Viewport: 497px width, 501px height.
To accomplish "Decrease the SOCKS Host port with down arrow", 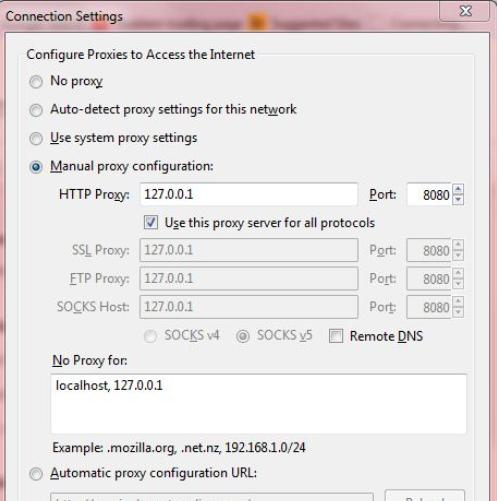I will coord(458,312).
